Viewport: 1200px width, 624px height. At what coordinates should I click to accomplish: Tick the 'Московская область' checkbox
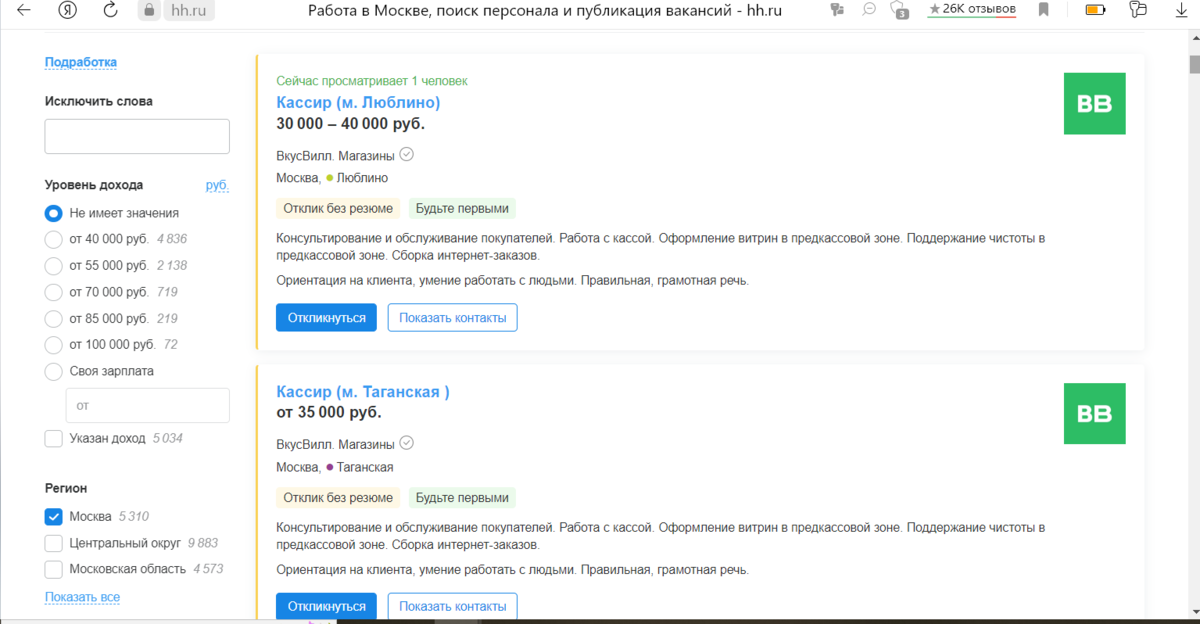54,569
